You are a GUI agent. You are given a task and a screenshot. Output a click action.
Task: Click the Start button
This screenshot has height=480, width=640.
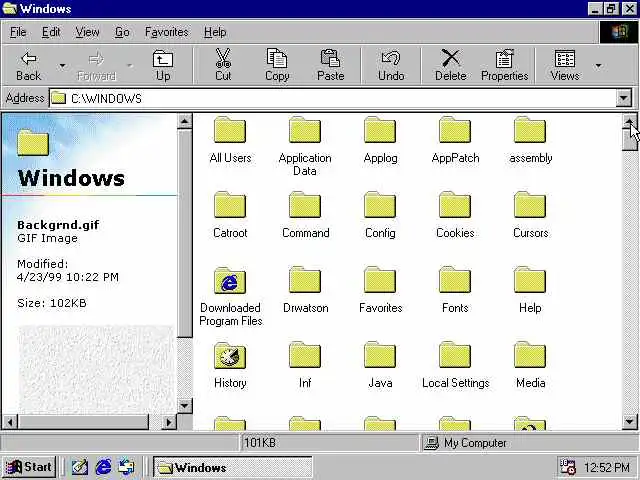(29, 467)
